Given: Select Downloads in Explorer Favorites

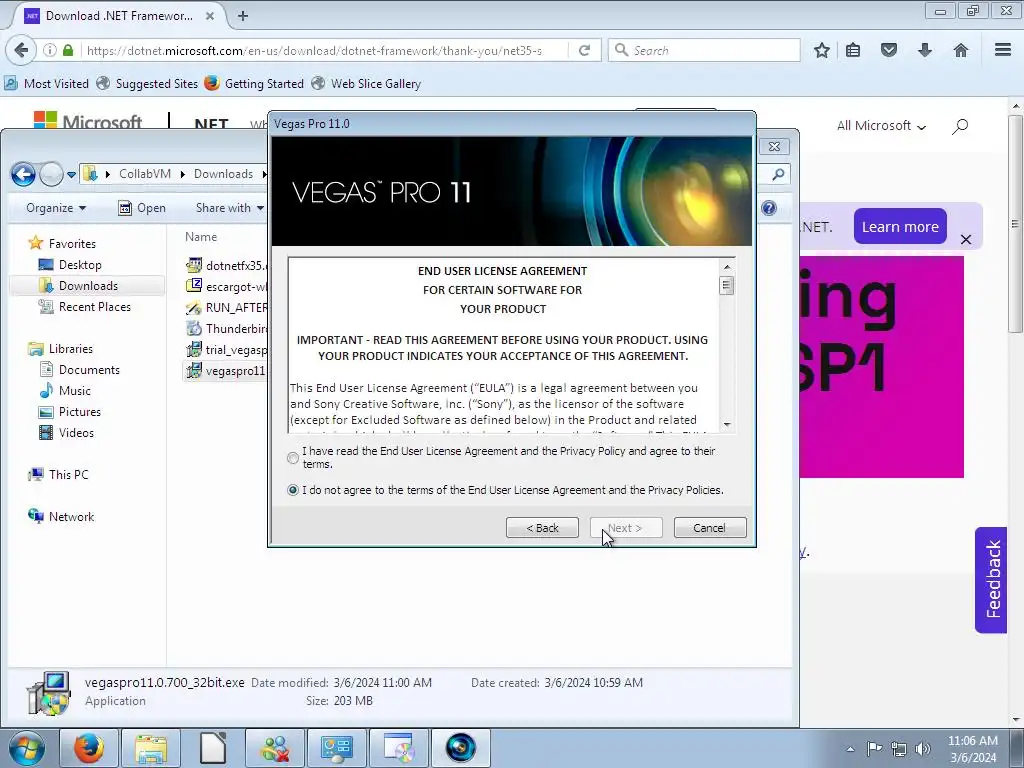Looking at the screenshot, I should tap(88, 285).
